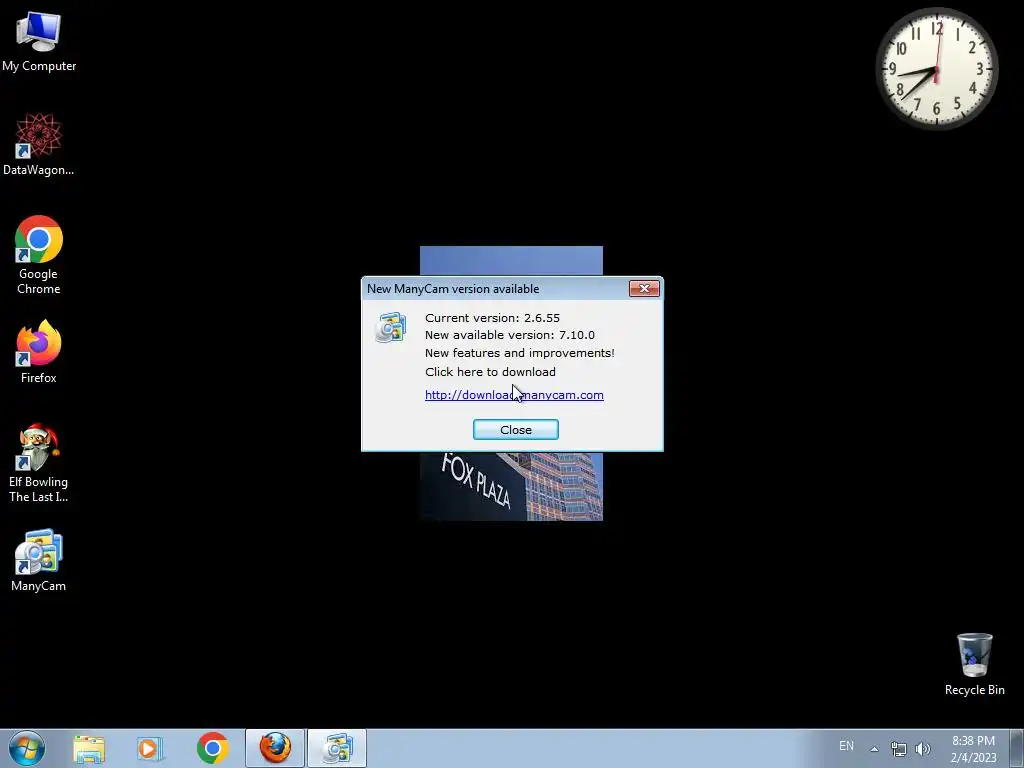Select the Firefox desktop shortcut
1024x768 pixels.
(x=39, y=352)
